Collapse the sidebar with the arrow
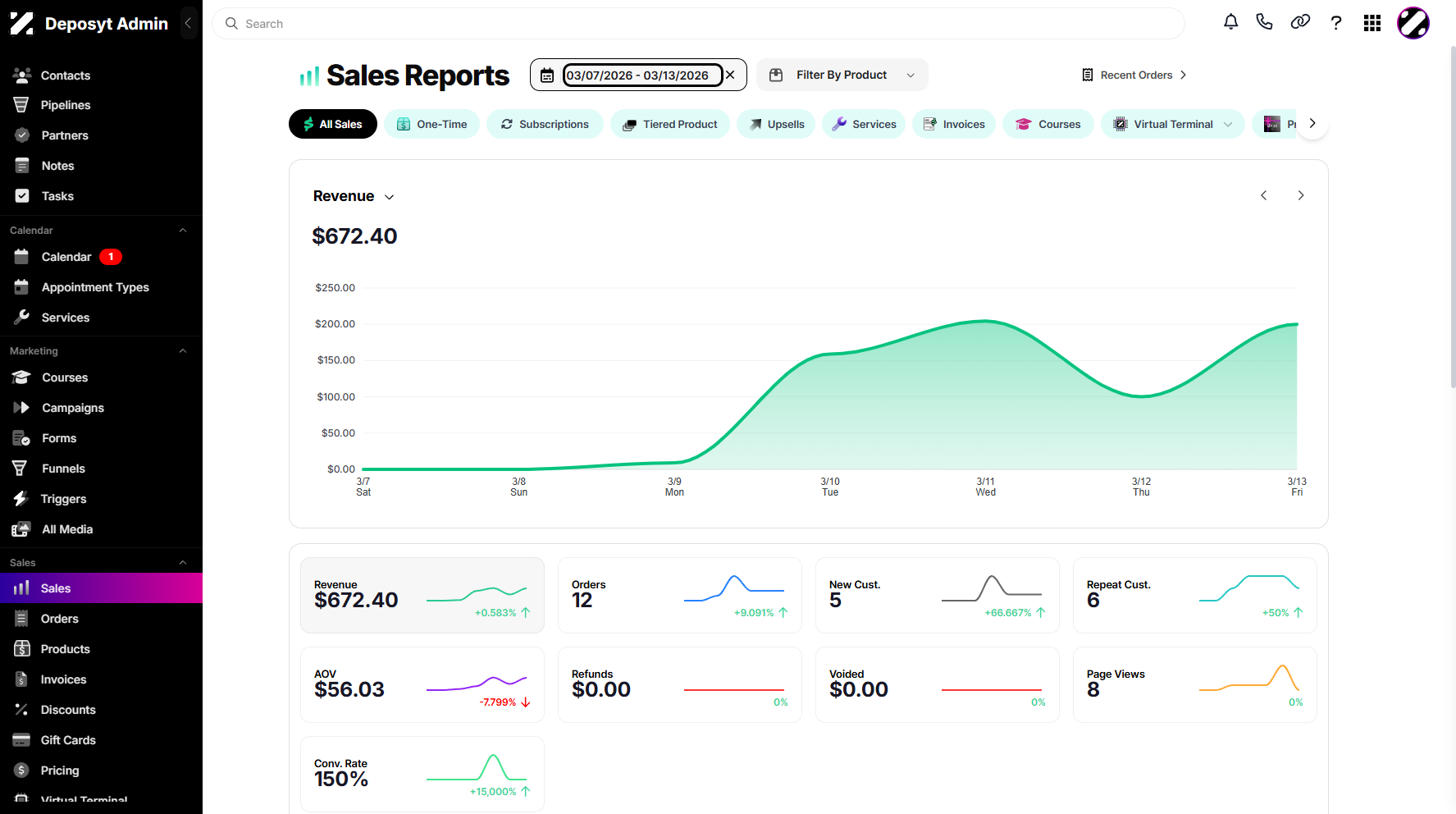 (188, 23)
